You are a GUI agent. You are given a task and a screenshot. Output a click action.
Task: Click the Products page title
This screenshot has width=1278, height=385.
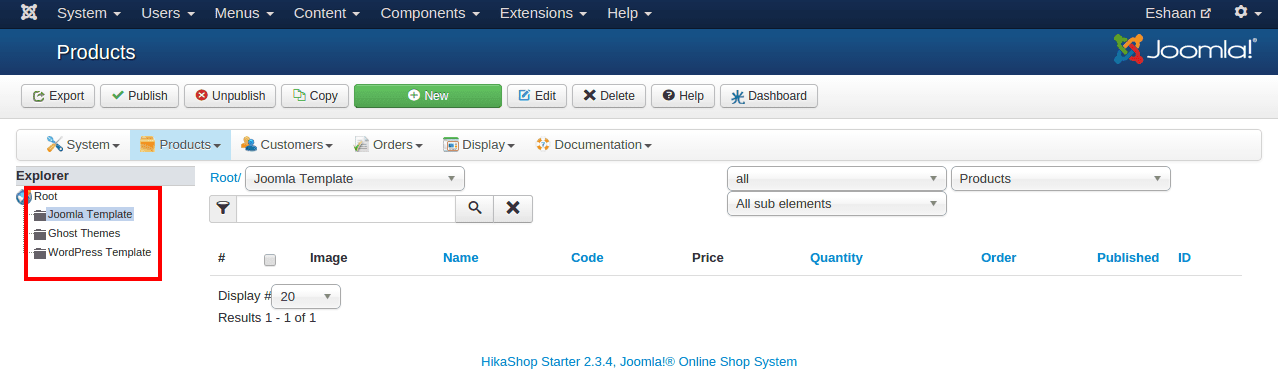click(96, 52)
